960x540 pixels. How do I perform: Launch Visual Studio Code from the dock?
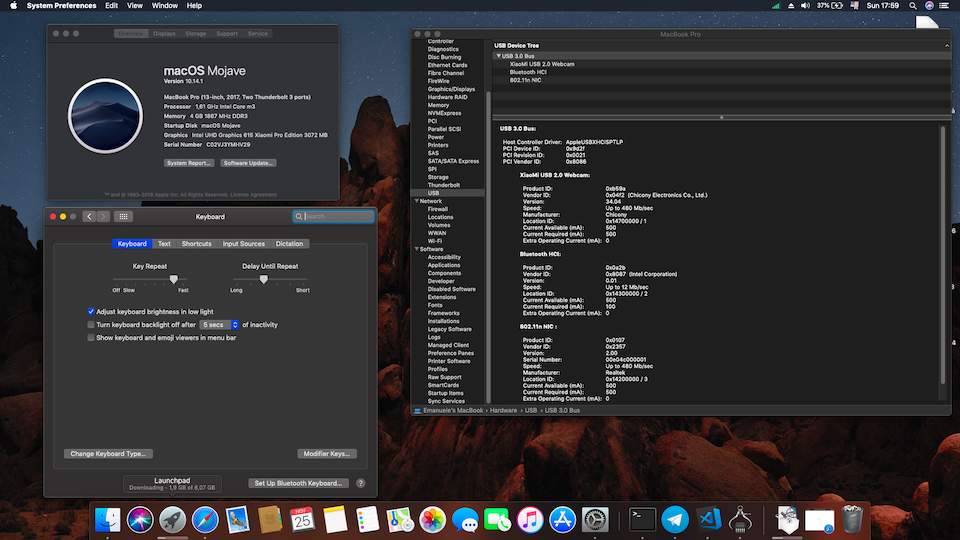coord(709,519)
